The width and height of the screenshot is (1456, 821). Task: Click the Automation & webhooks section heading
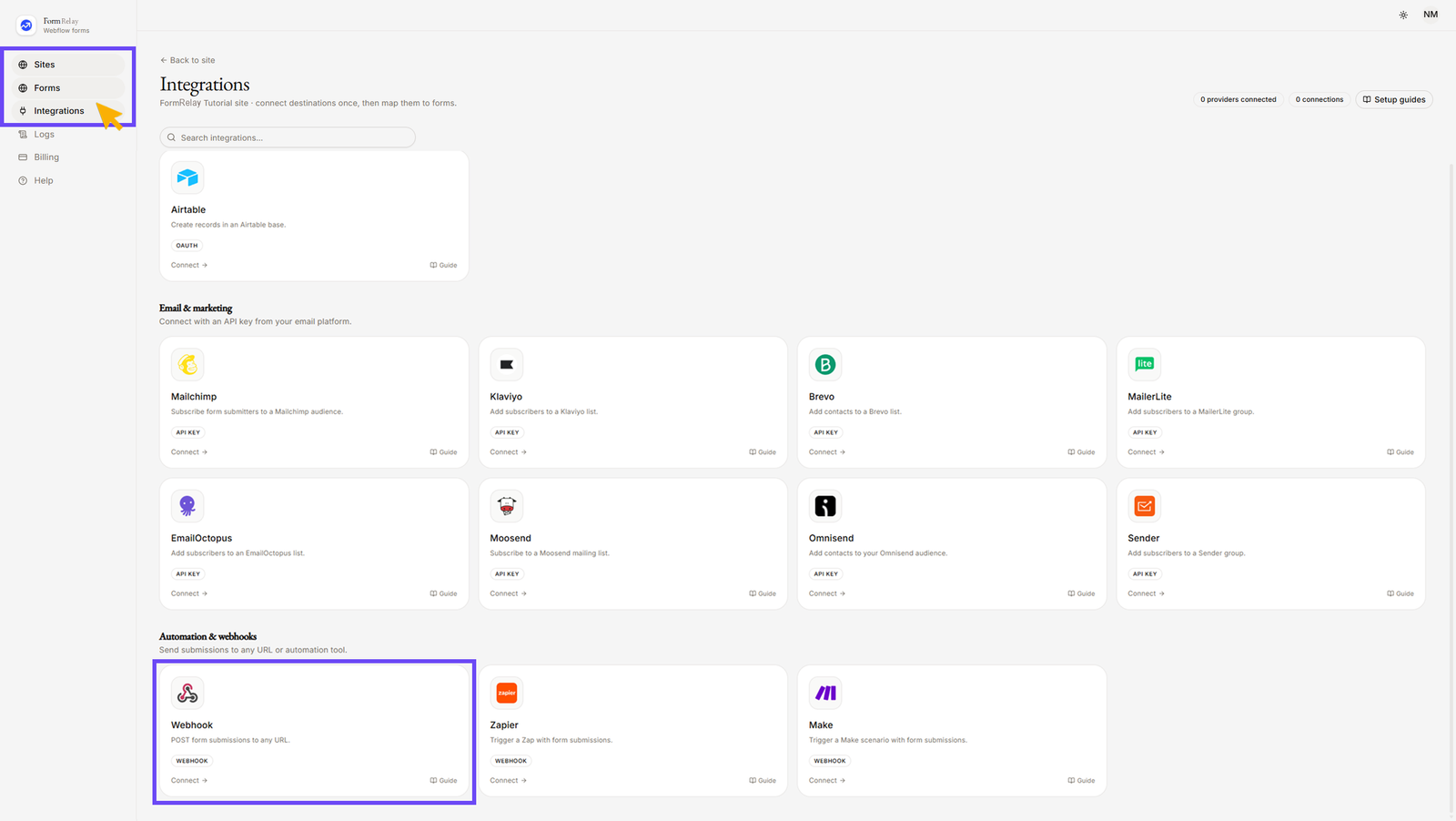[x=207, y=636]
